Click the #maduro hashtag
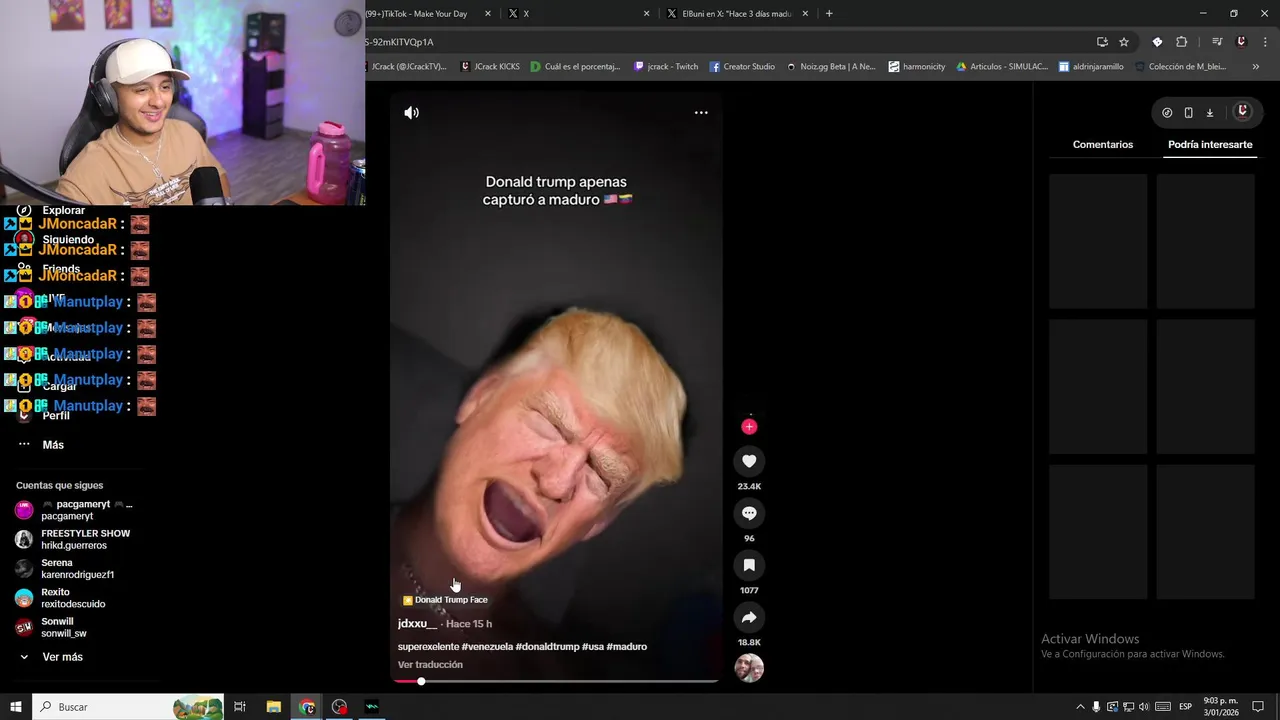 [626, 647]
